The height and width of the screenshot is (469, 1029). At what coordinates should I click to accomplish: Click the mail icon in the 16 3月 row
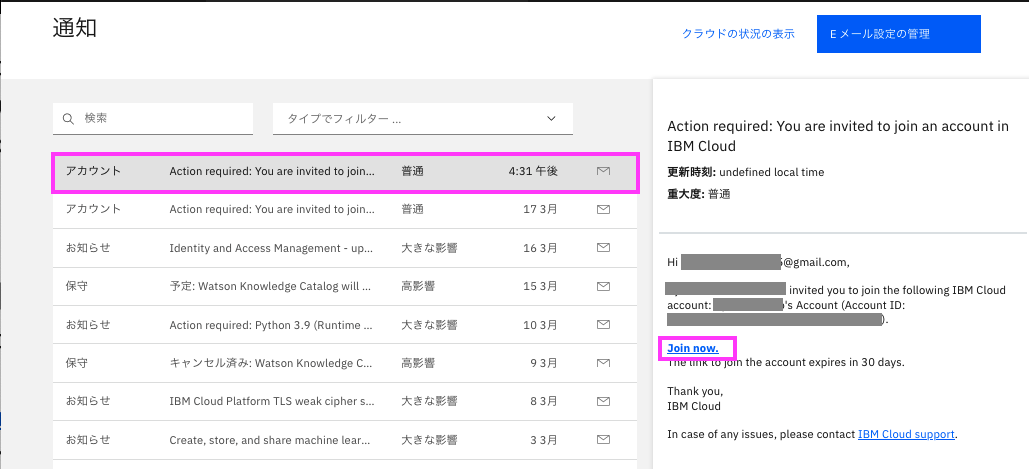pos(603,248)
